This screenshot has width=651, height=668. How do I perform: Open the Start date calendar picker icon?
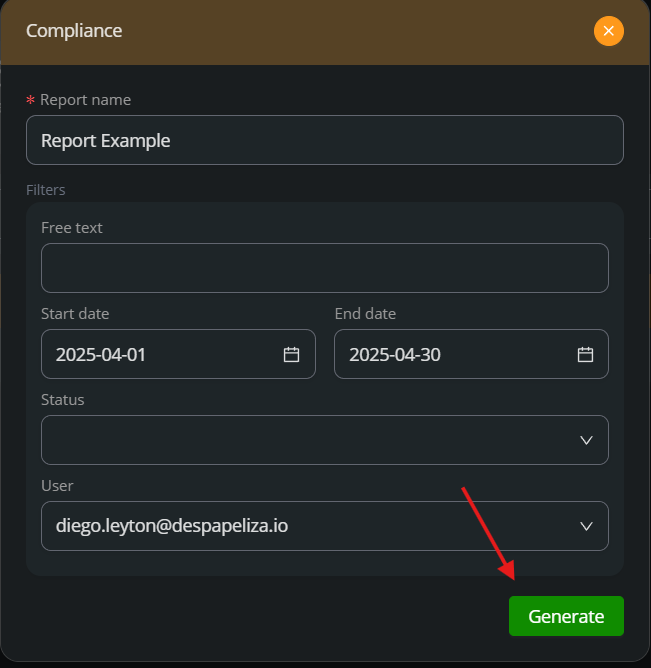click(x=291, y=354)
